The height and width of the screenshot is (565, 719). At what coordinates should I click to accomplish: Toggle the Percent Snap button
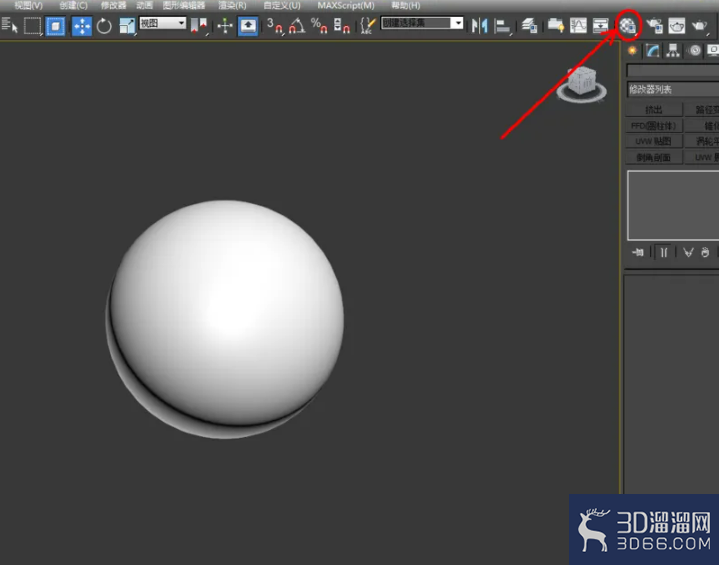pyautogui.click(x=319, y=26)
